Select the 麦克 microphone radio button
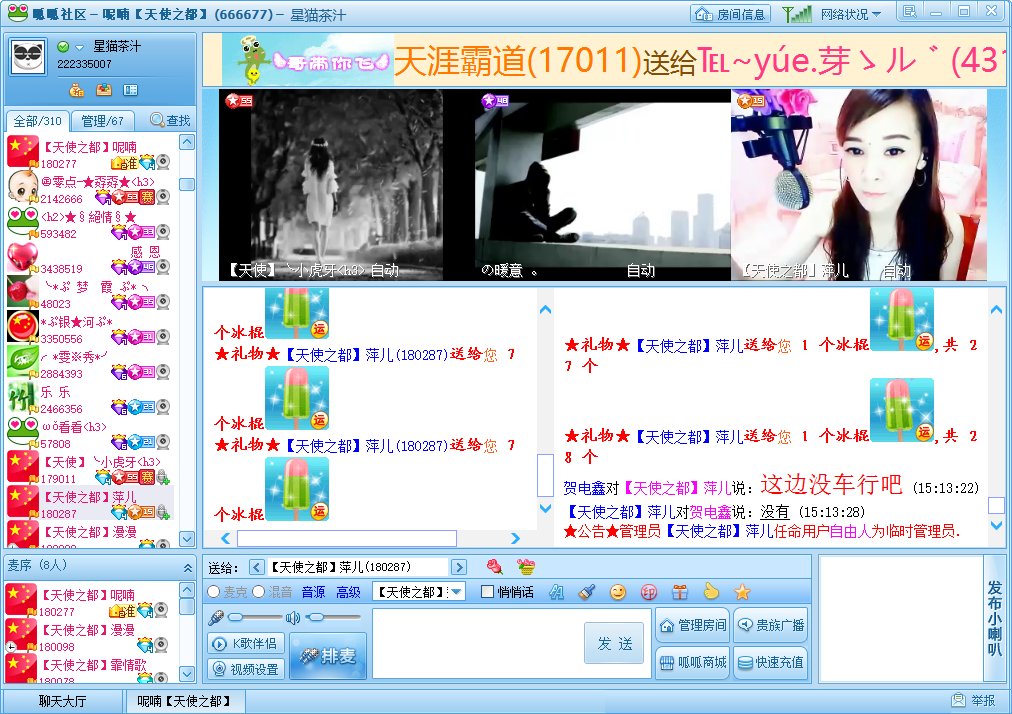1012x714 pixels. [212, 591]
